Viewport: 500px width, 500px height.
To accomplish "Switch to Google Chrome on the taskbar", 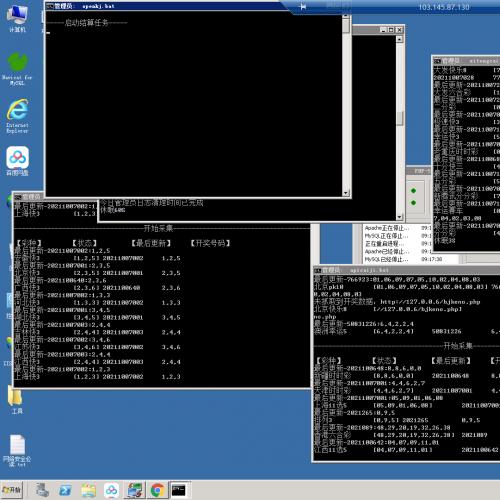I will [157, 490].
